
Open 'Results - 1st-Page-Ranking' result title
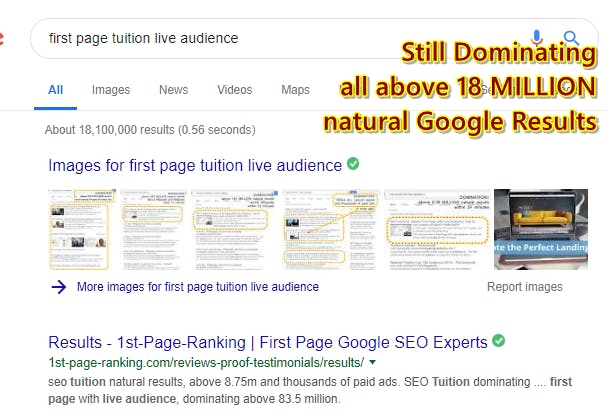click(268, 342)
